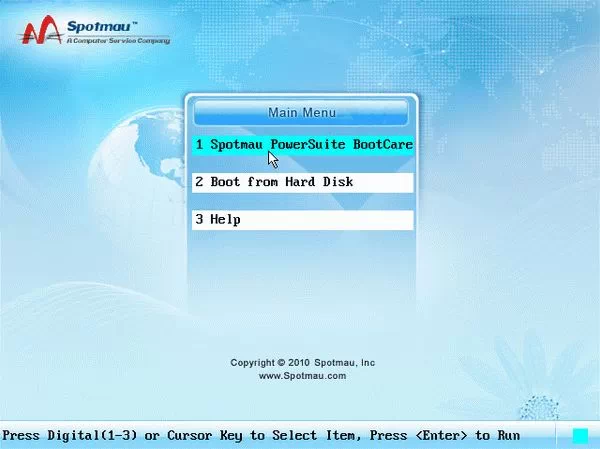Screen dimensions: 600x449
Task: Click the Main Menu title bar
Action: coord(301,113)
